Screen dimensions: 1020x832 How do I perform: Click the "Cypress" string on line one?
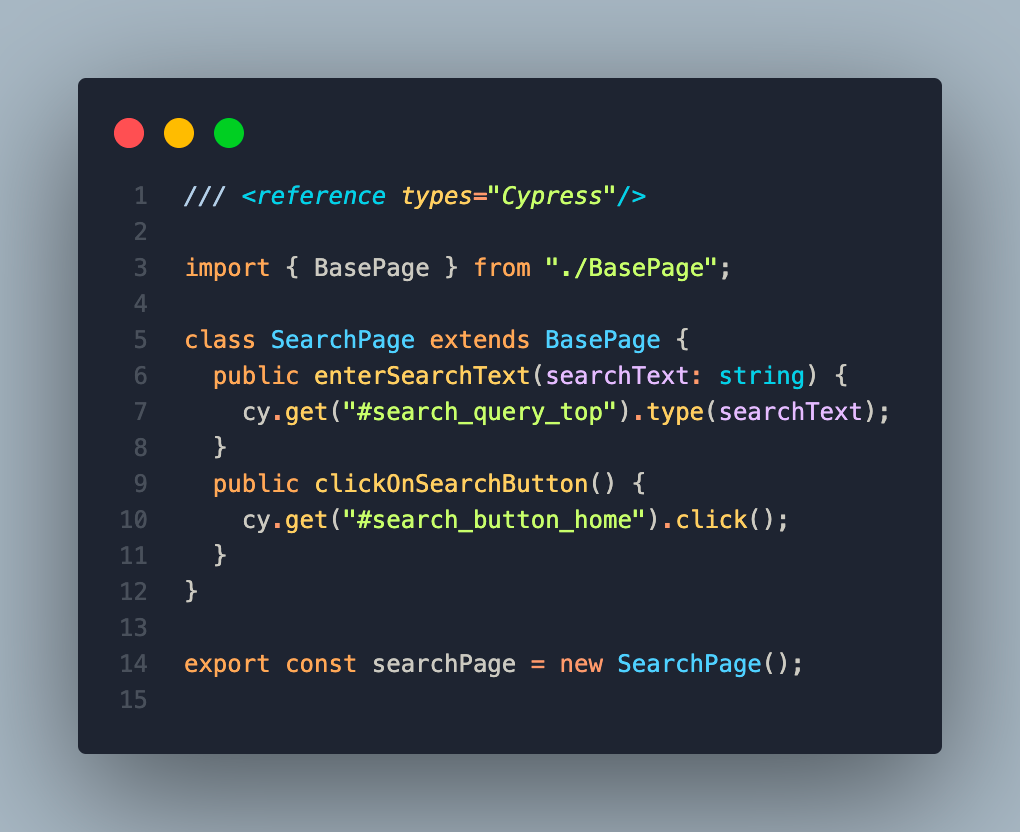point(552,196)
